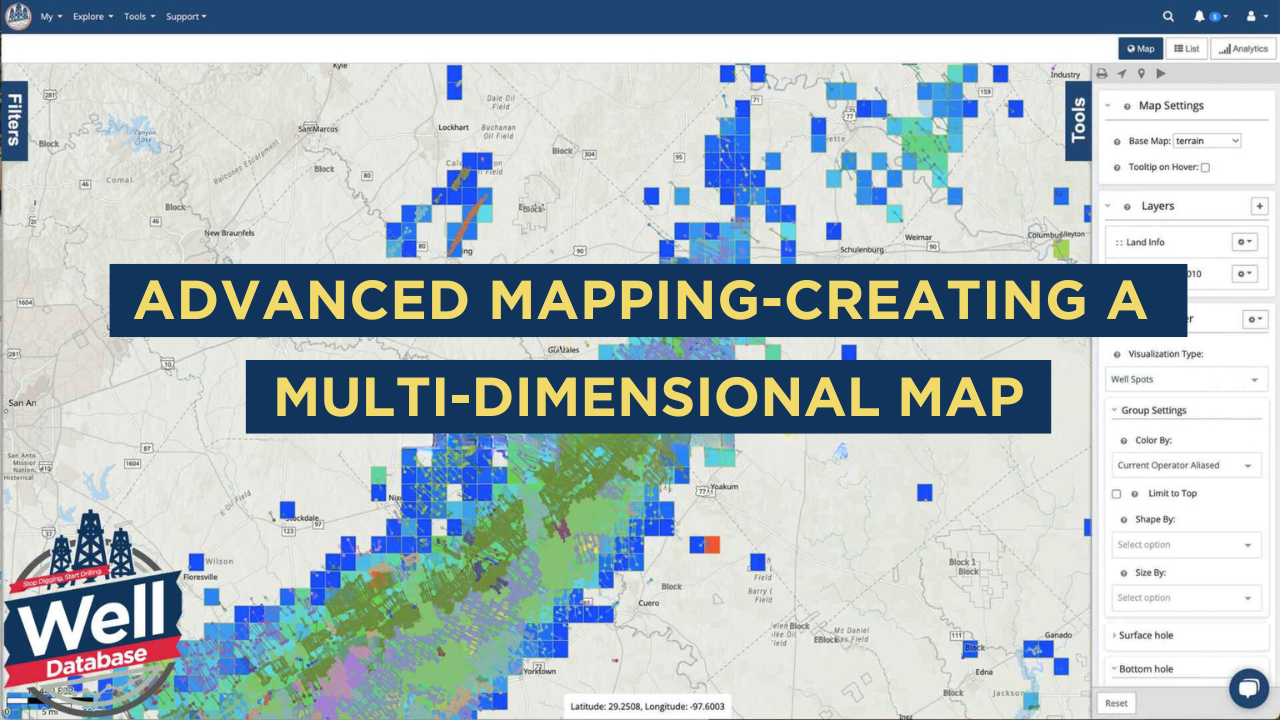Click the Reset button
The image size is (1280, 720).
click(1115, 702)
